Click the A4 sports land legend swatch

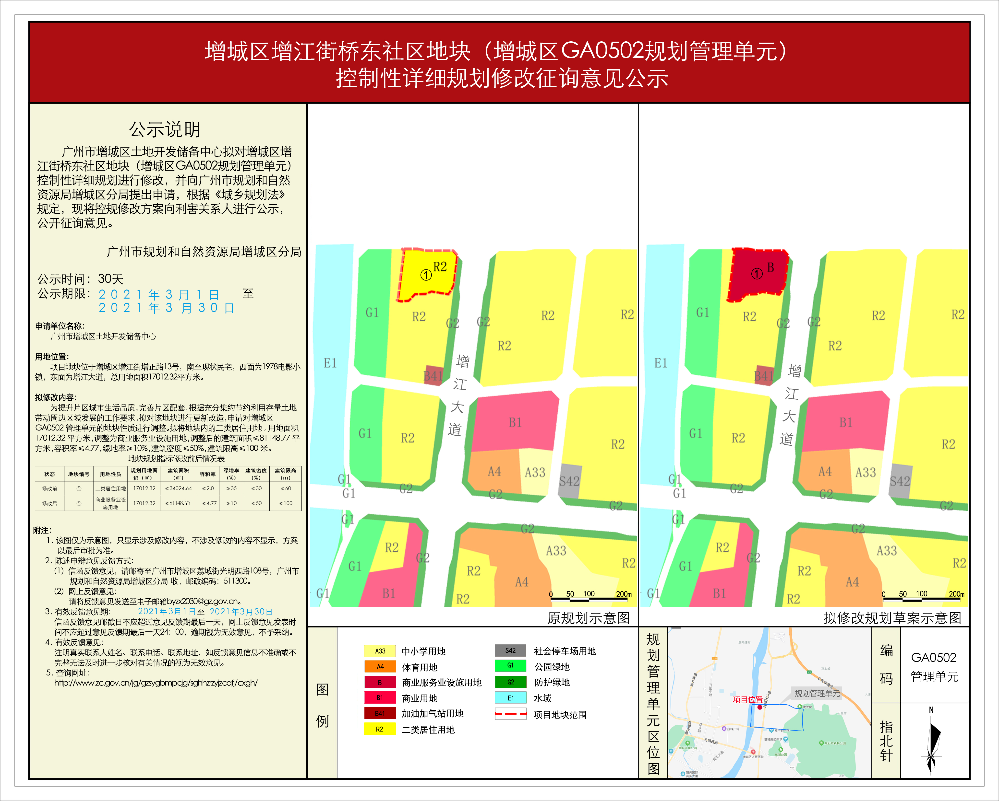pyautogui.click(x=380, y=667)
